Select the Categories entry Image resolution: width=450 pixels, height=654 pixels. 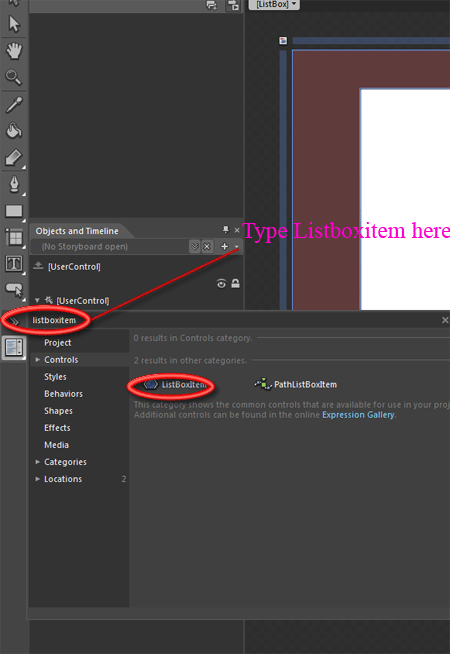pyautogui.click(x=65, y=462)
